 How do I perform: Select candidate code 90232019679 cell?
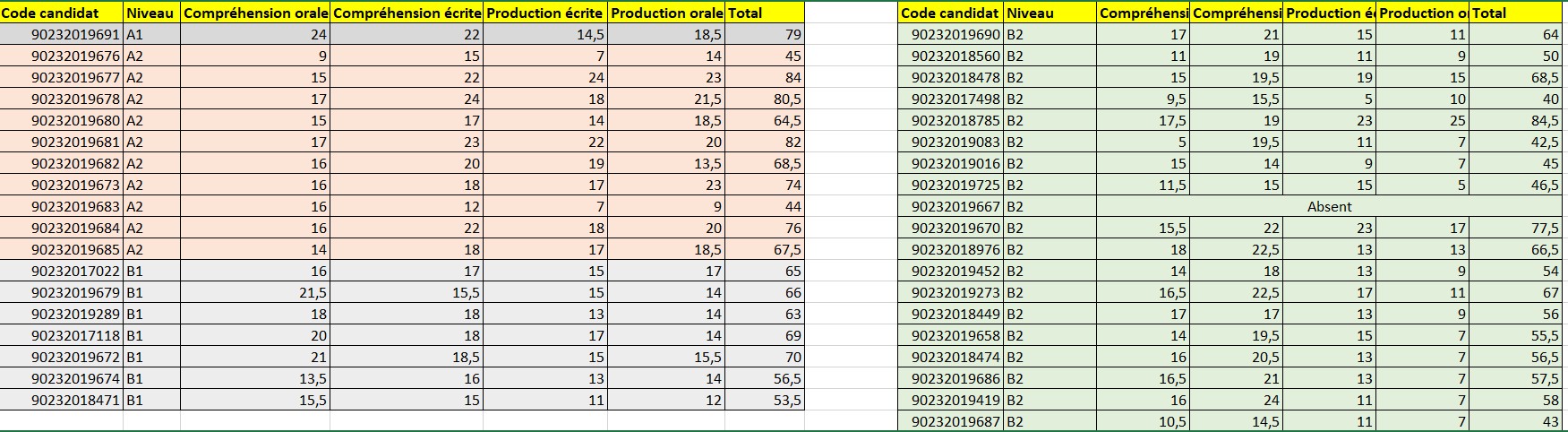tap(62, 293)
